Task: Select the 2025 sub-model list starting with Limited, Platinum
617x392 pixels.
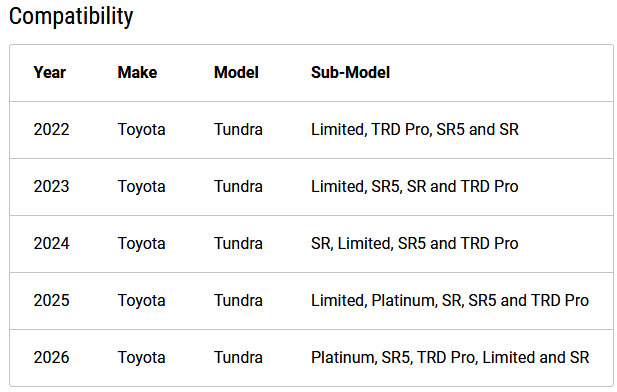Action: pos(450,301)
